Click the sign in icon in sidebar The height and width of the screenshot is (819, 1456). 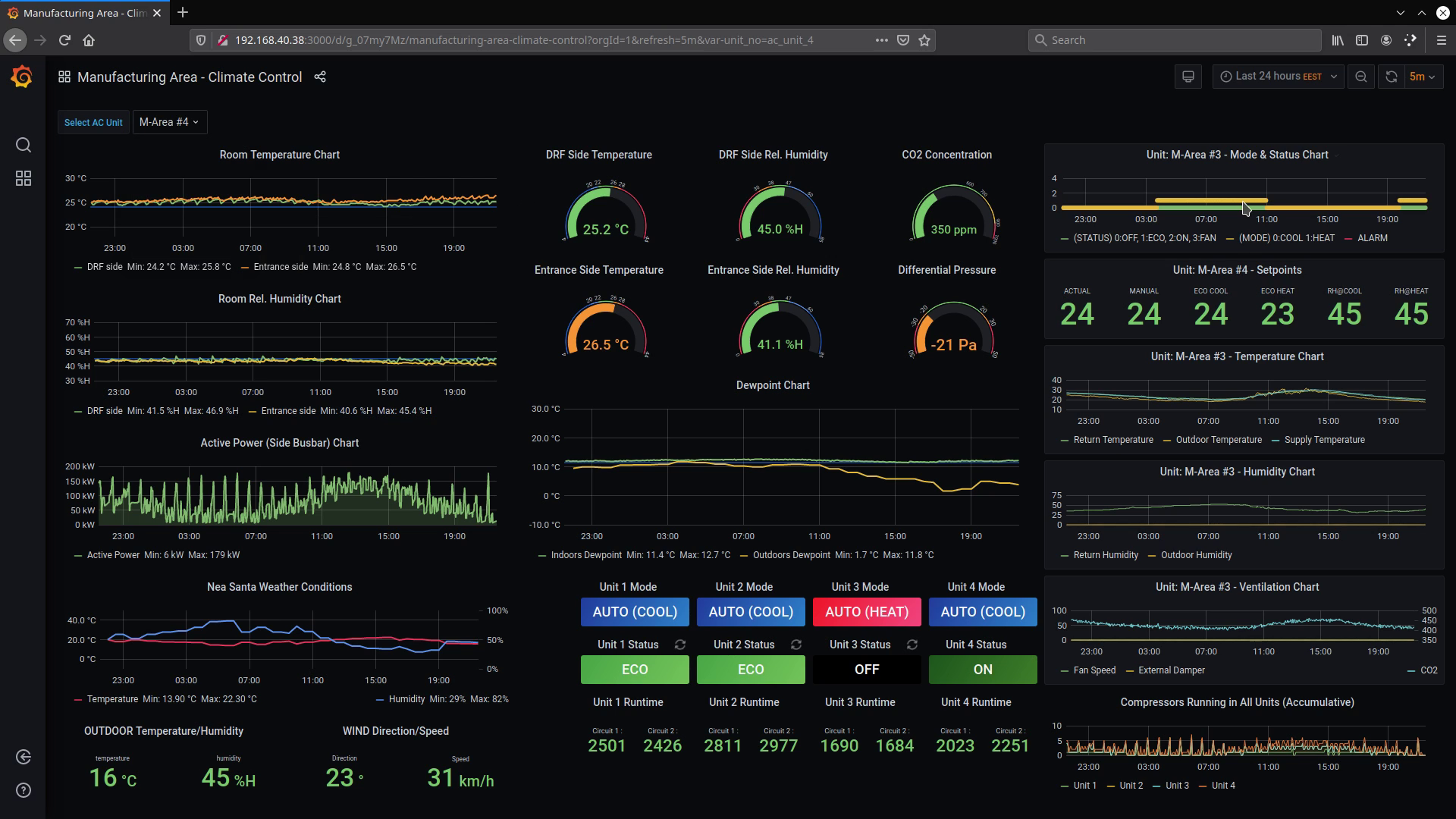pos(24,757)
